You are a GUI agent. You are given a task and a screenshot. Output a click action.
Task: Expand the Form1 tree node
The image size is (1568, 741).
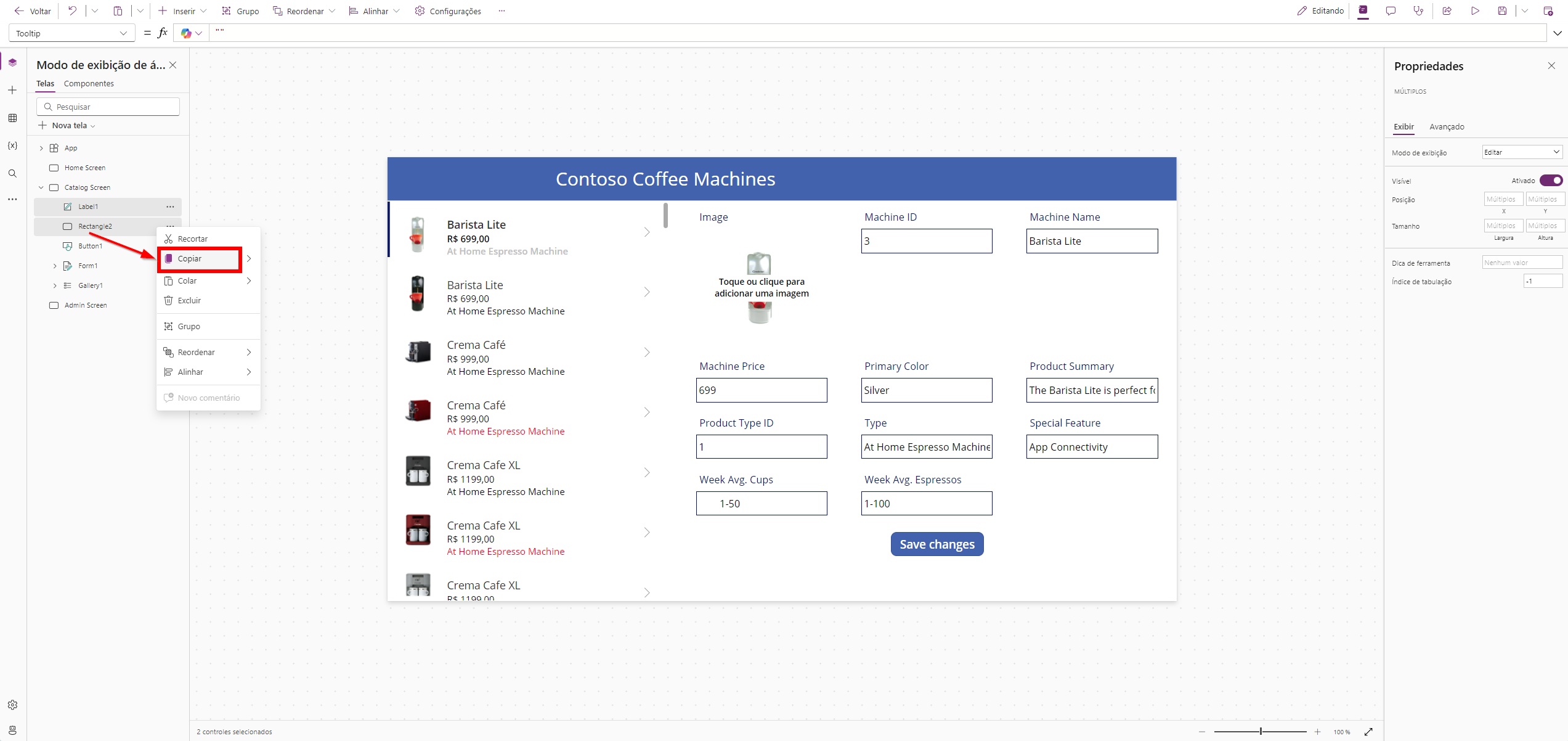coord(55,266)
